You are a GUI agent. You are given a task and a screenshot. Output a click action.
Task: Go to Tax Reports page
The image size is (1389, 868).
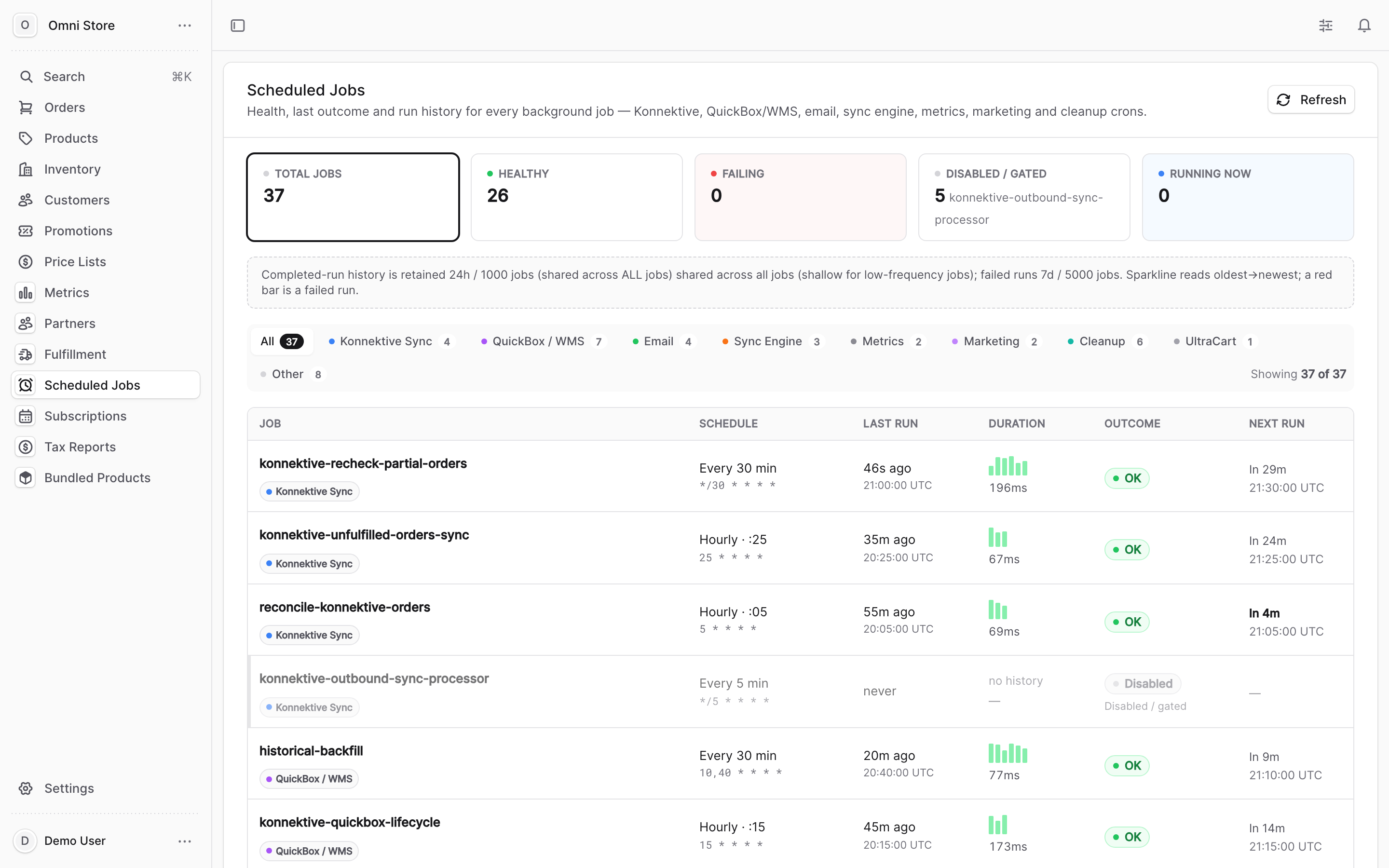coord(106,447)
